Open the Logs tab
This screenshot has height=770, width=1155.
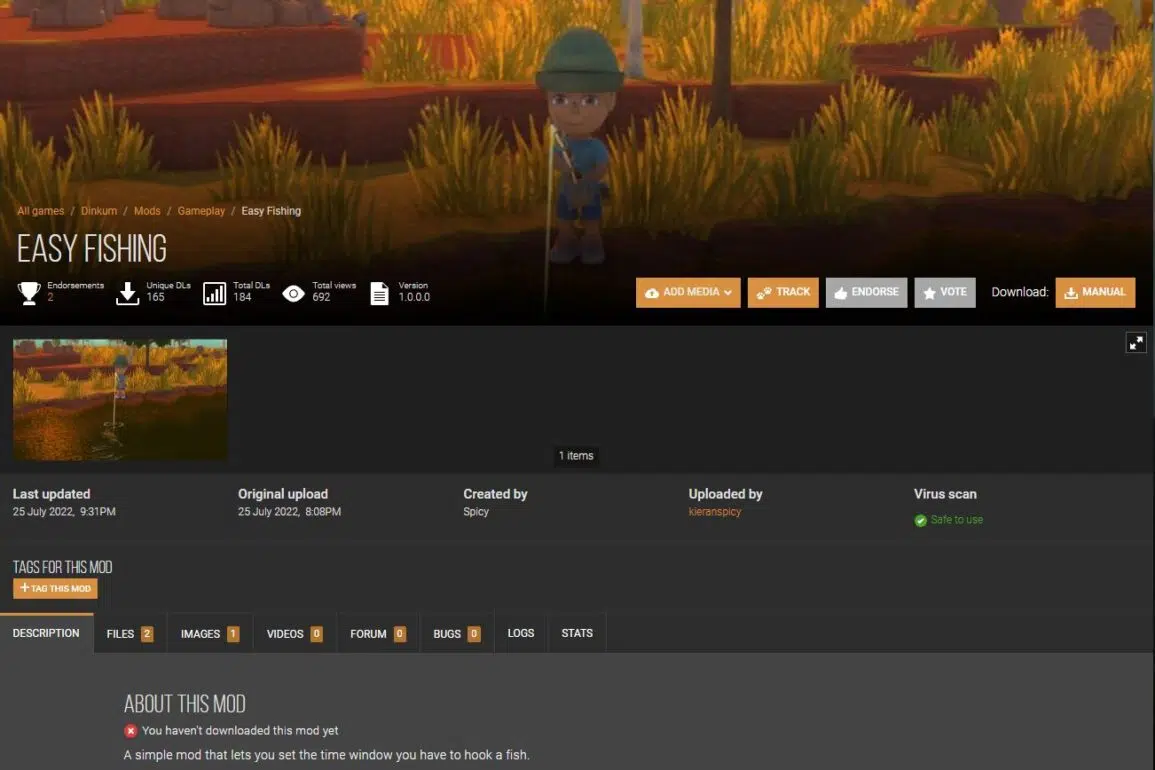(521, 633)
